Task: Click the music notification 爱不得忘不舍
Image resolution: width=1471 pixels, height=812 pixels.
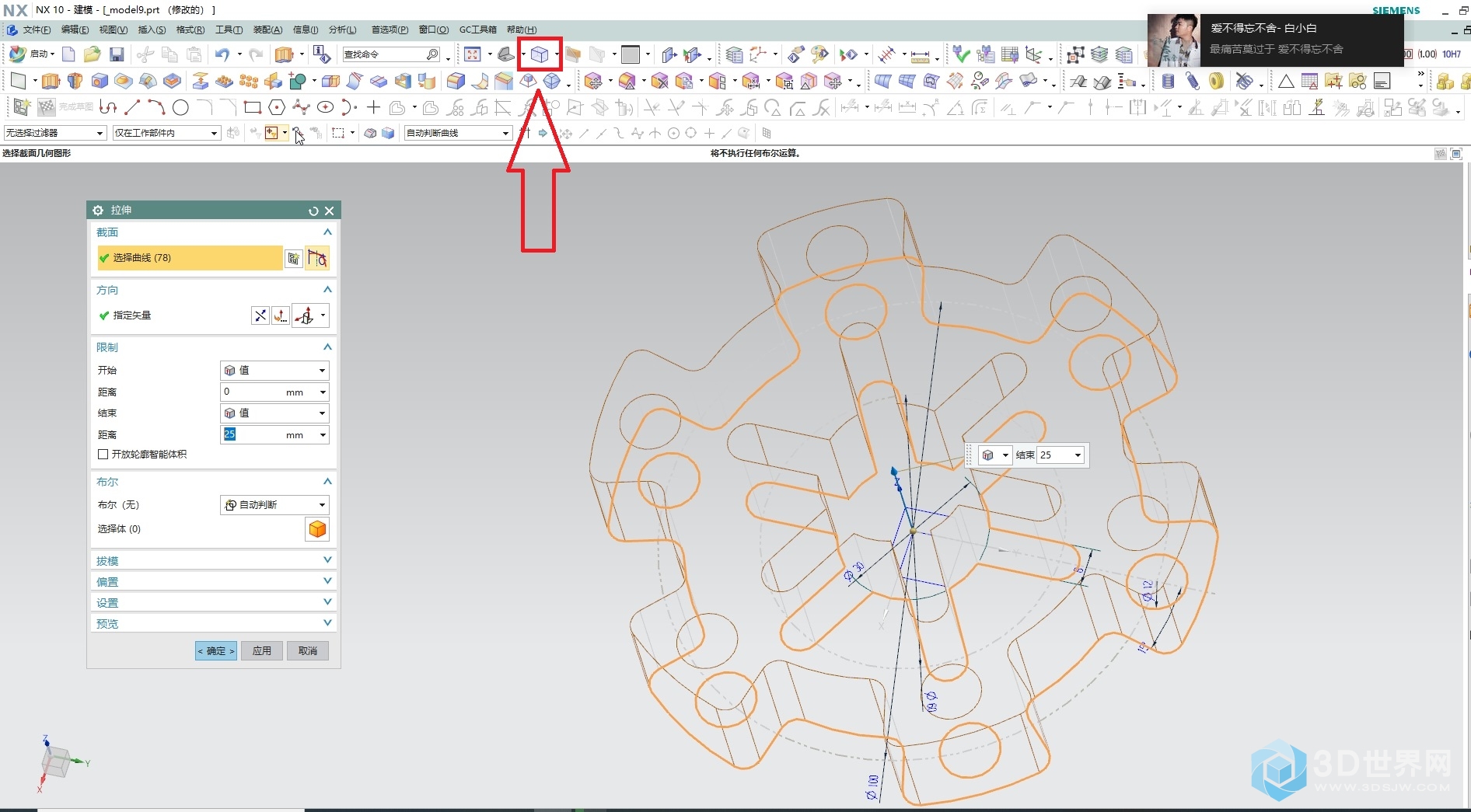Action: point(1275,40)
